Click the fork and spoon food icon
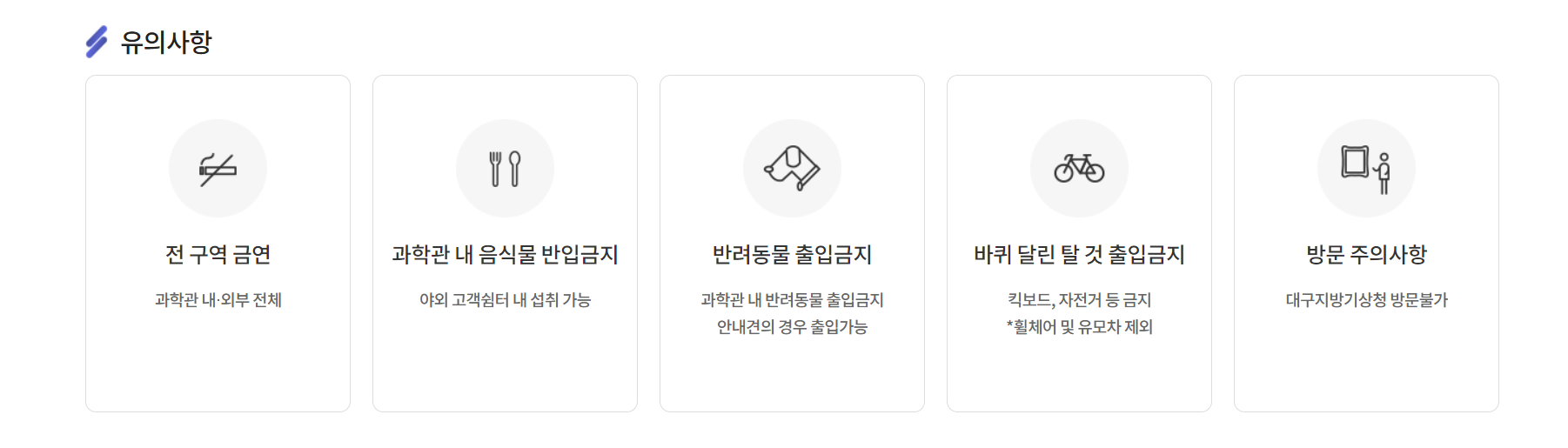Image resolution: width=1568 pixels, height=448 pixels. (x=505, y=169)
